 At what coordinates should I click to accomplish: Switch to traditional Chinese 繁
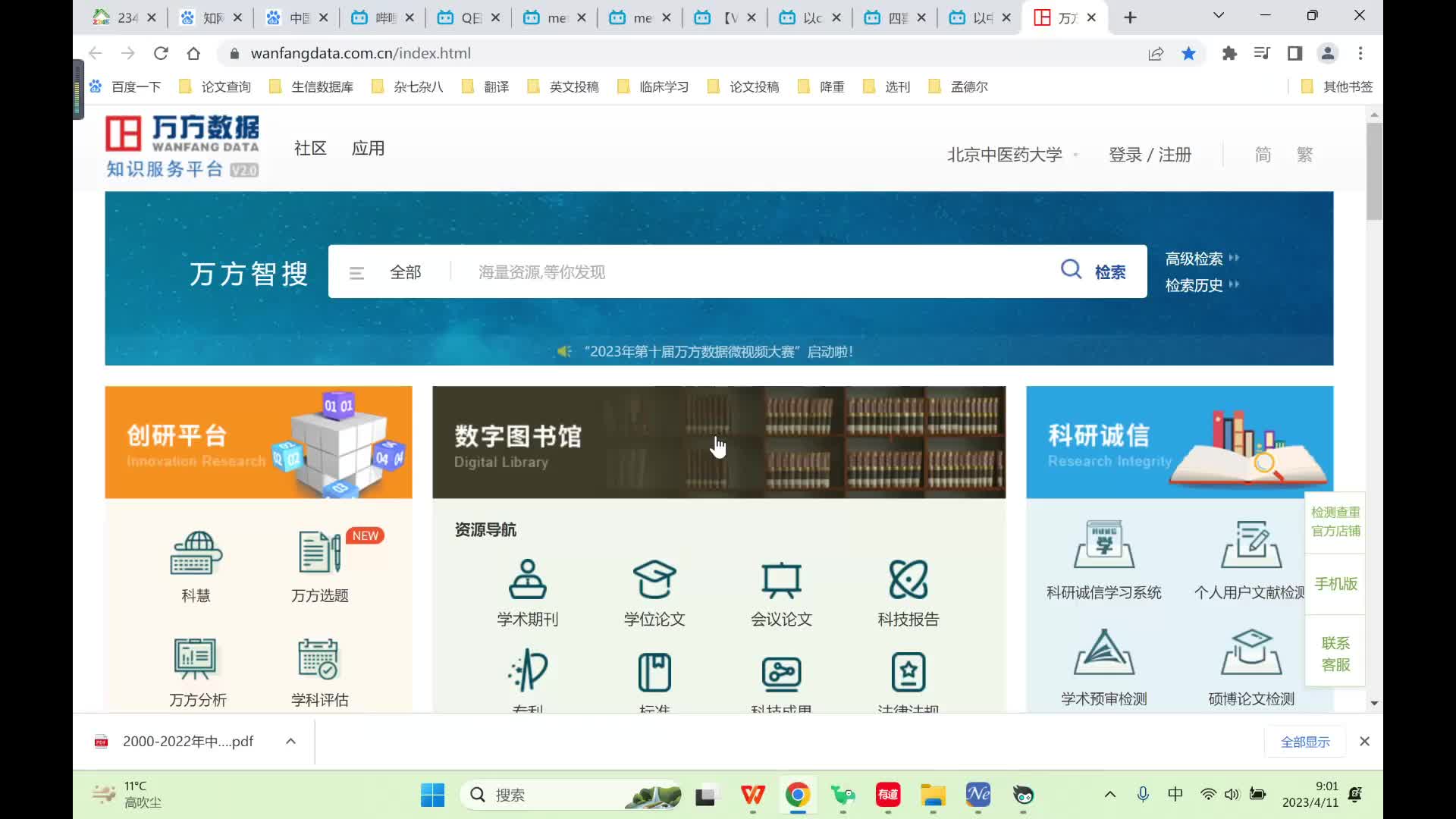tap(1304, 155)
